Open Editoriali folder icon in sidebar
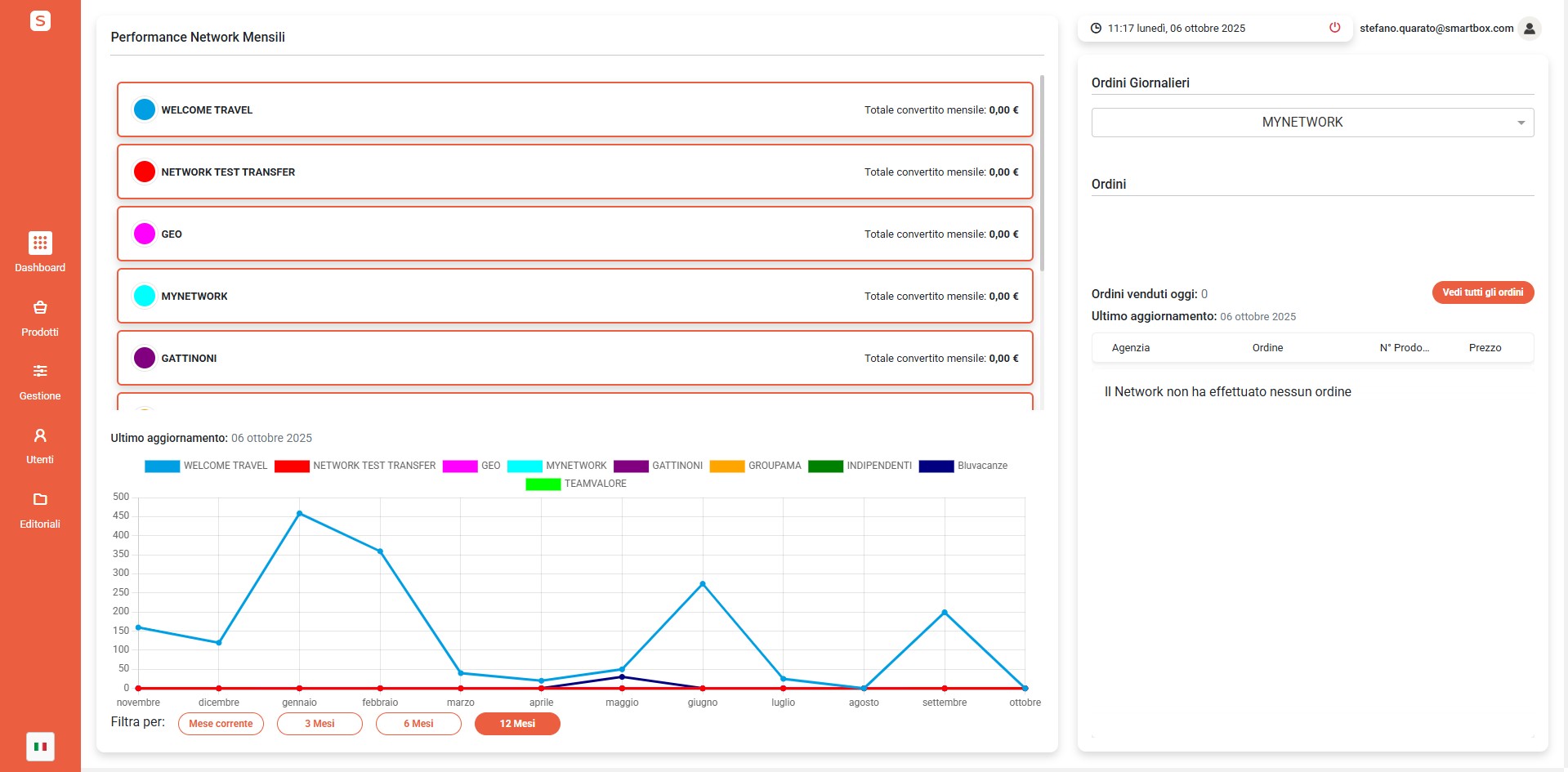Image resolution: width=1568 pixels, height=772 pixels. click(x=40, y=499)
